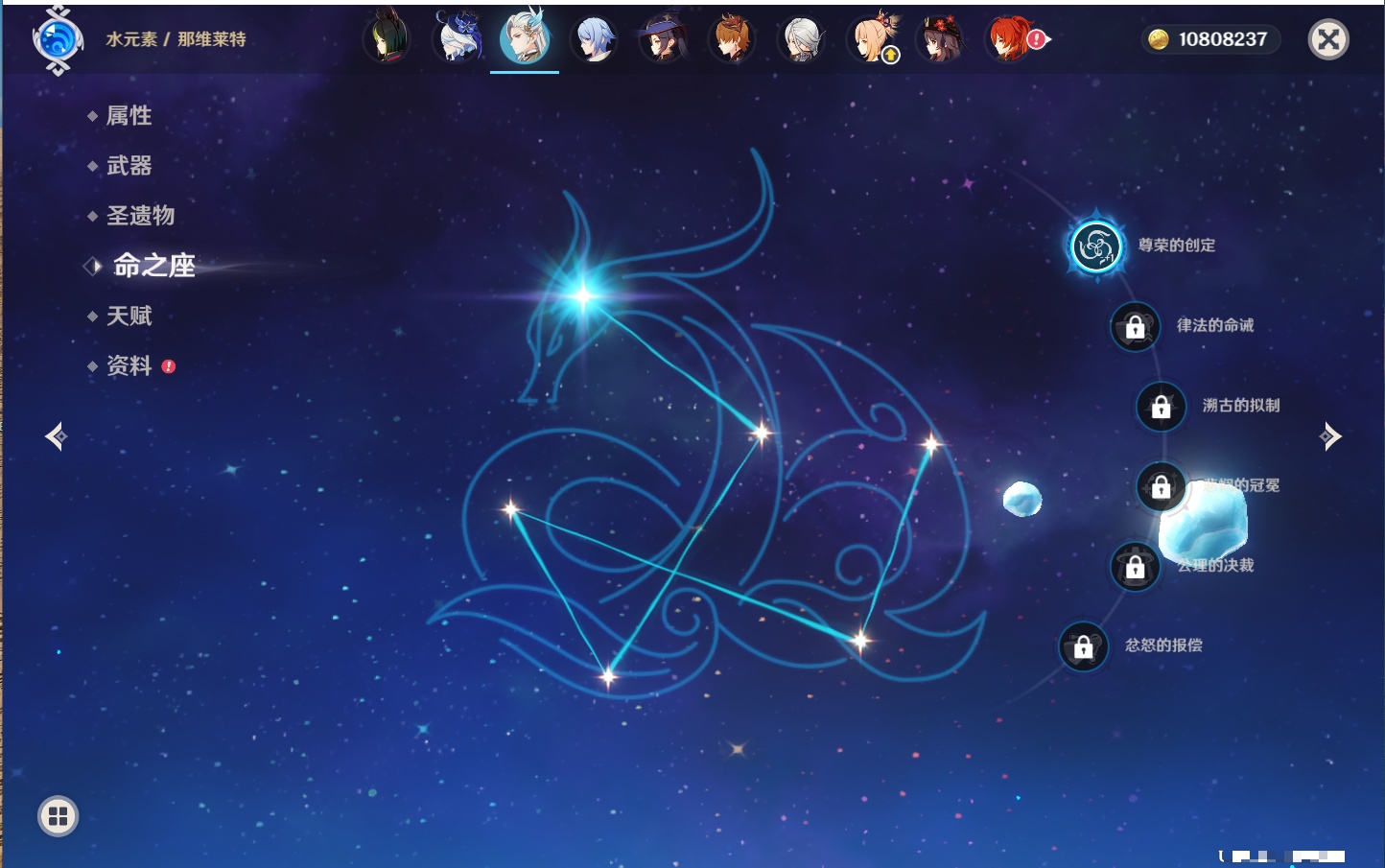Switch to the 武器 weapon tab
Image resolution: width=1385 pixels, height=868 pixels.
click(129, 166)
